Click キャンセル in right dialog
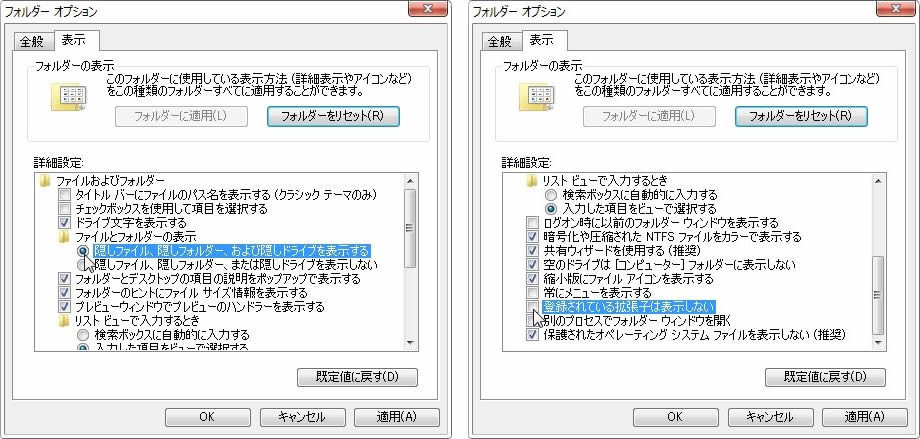Viewport: 920px width, 439px height. click(x=771, y=417)
